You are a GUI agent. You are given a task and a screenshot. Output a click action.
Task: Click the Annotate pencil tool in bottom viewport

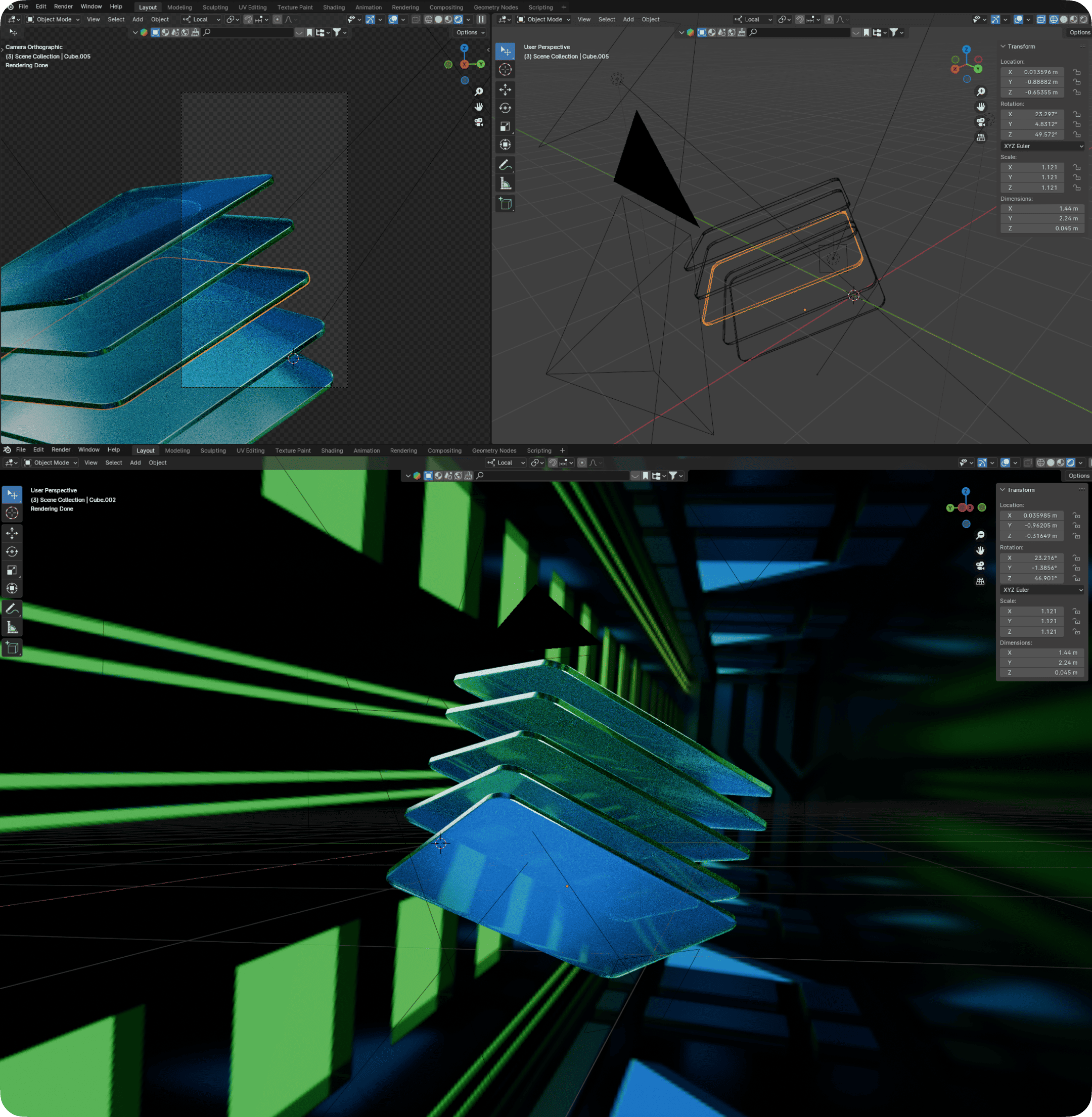pyautogui.click(x=12, y=609)
